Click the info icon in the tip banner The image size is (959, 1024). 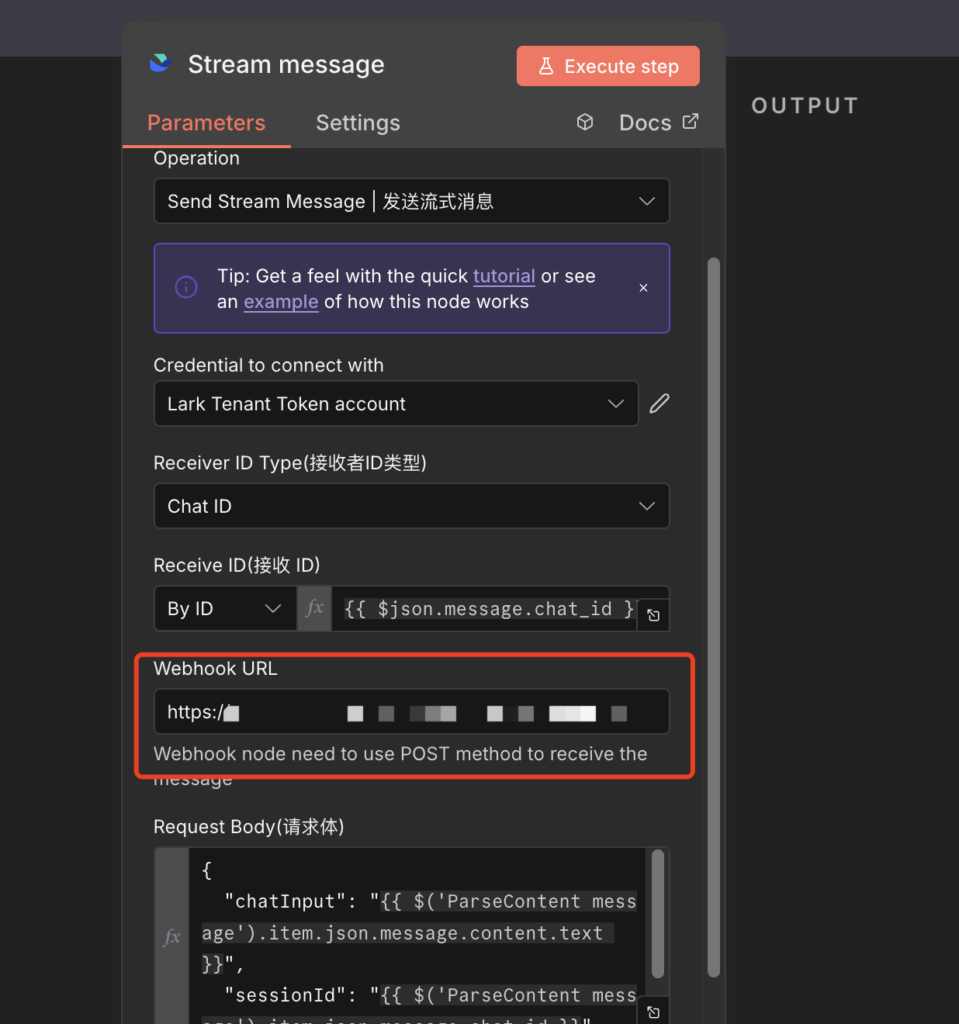point(186,287)
